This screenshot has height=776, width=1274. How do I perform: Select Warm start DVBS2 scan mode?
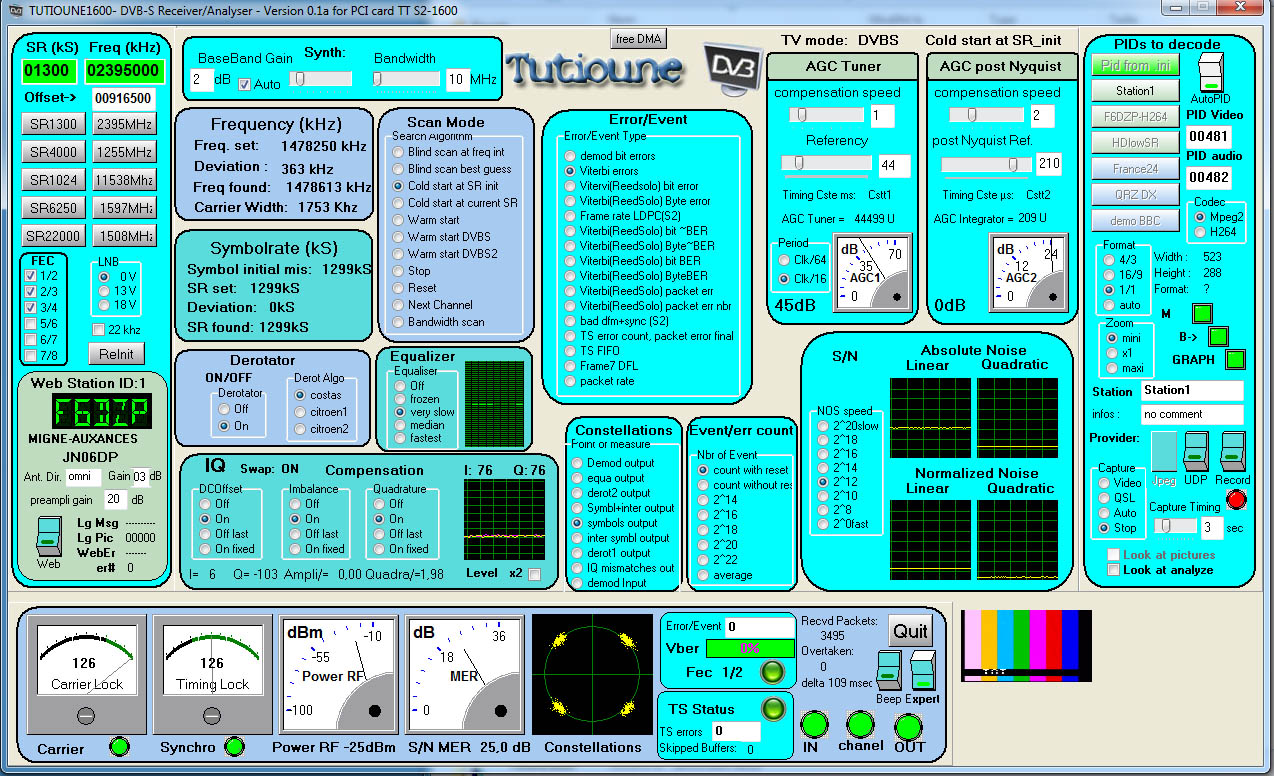click(x=398, y=254)
